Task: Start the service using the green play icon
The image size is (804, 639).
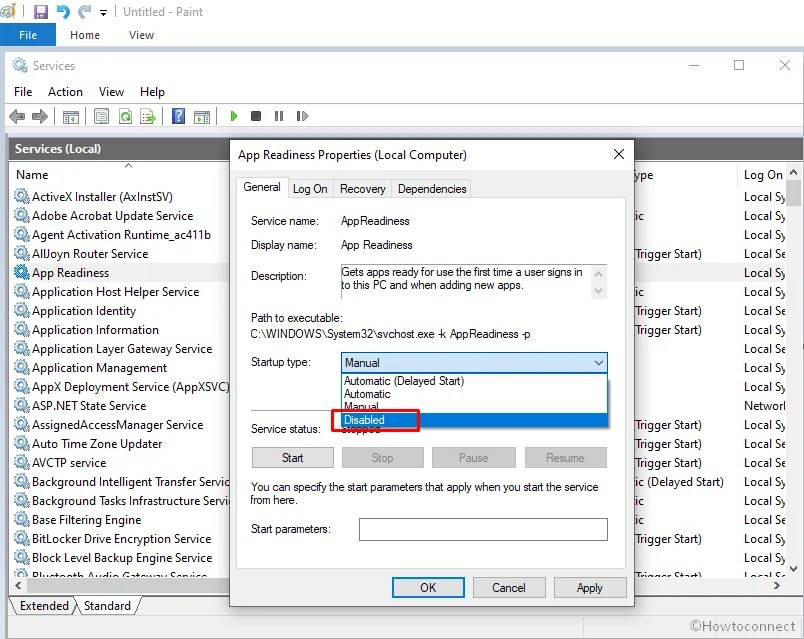Action: [234, 116]
